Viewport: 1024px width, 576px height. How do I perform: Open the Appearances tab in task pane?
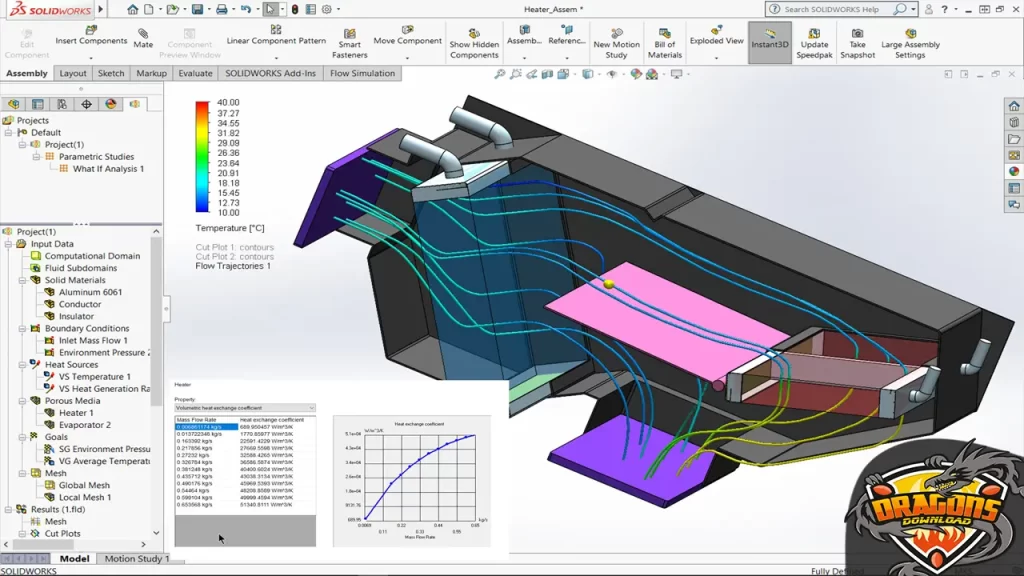pyautogui.click(x=1013, y=171)
